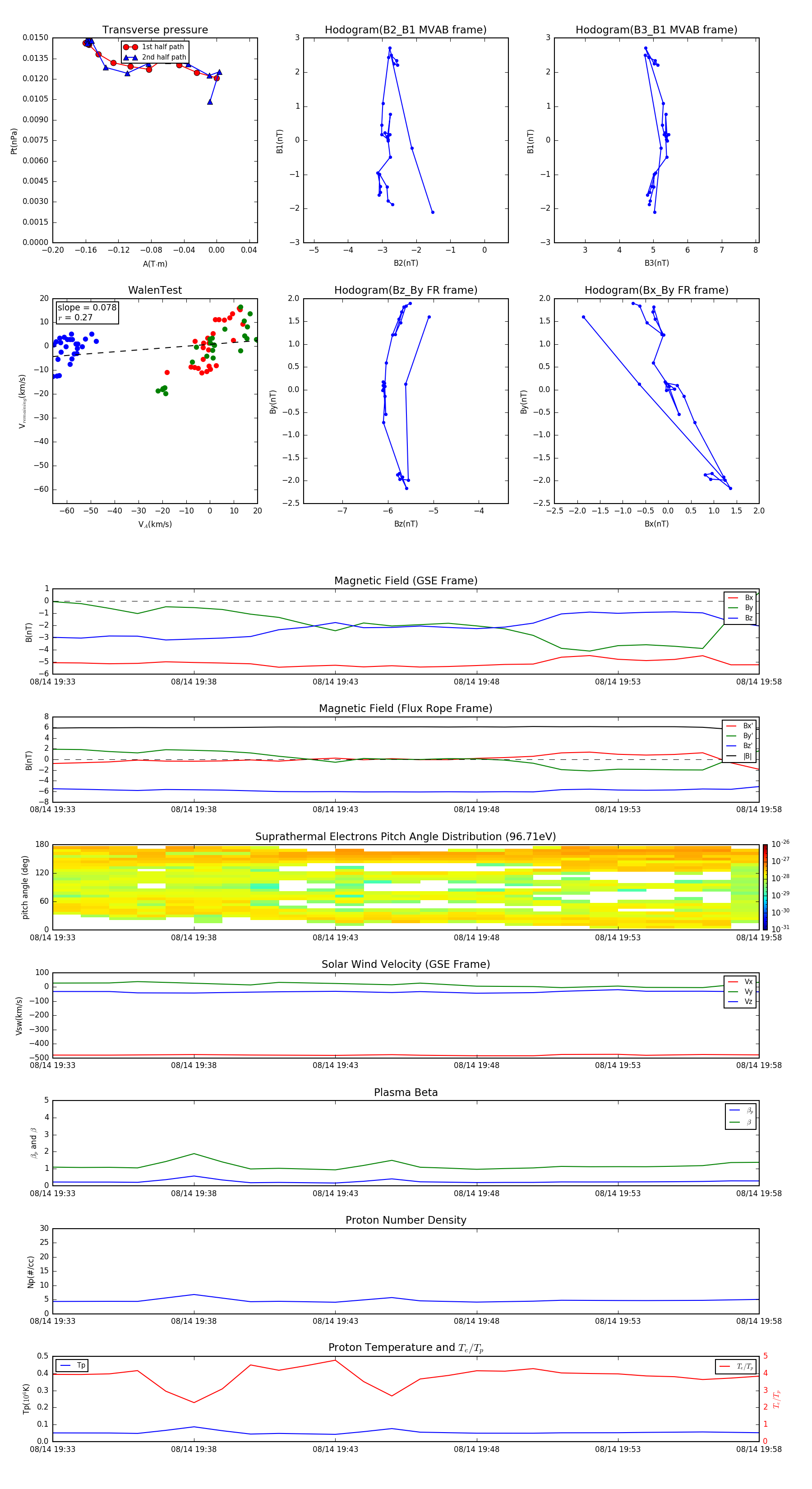Image resolution: width=812 pixels, height=1489 pixels.
Task: Click the "pitch angle (deg)" axis label
Action: coord(25,887)
